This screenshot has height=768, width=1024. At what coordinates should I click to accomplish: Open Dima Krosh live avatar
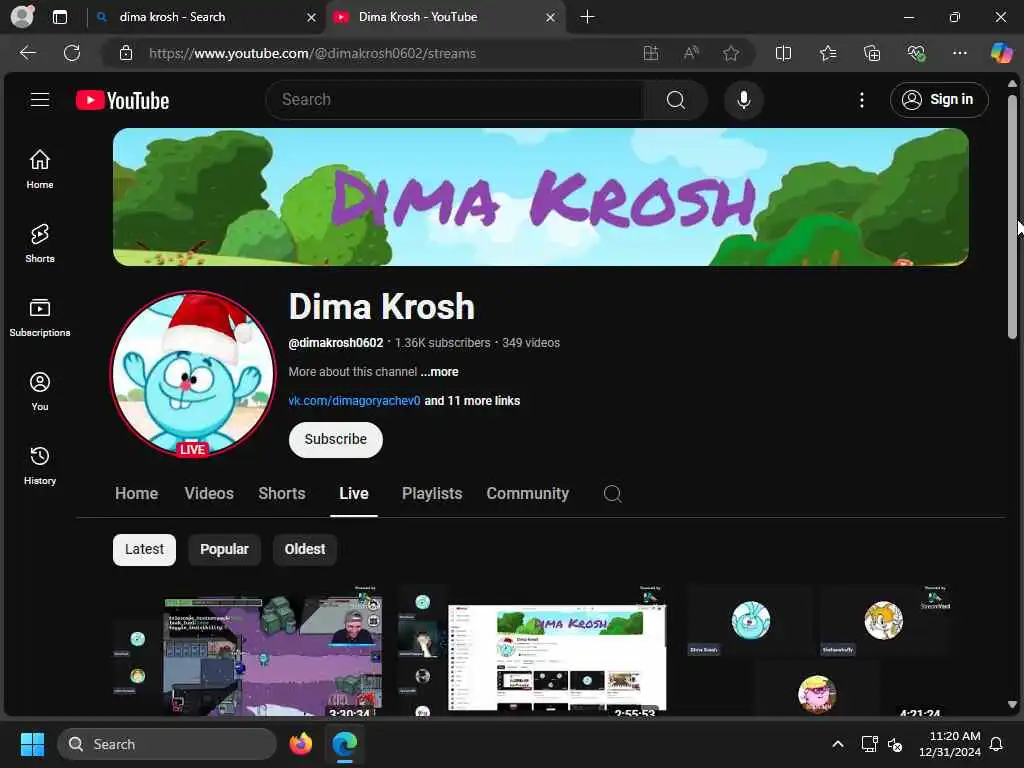[x=192, y=374]
